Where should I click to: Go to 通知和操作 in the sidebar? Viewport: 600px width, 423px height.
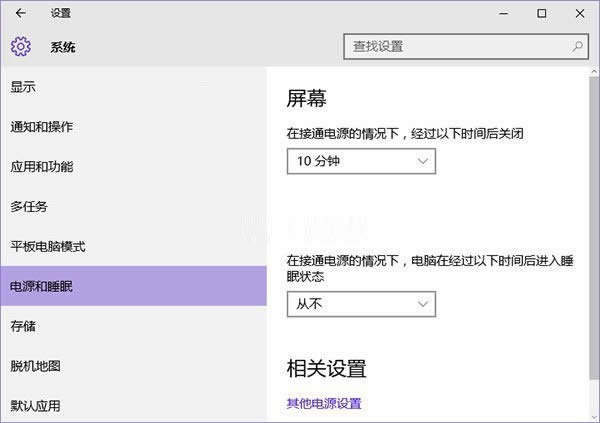[x=42, y=127]
